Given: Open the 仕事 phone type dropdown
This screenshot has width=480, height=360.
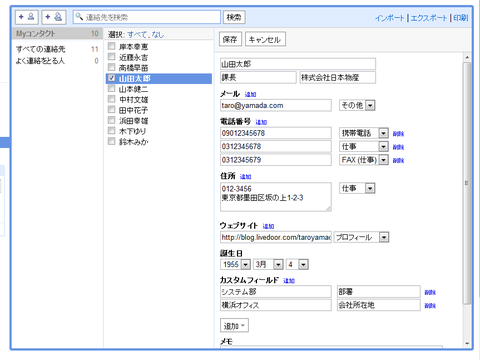Looking at the screenshot, I should coord(364,146).
